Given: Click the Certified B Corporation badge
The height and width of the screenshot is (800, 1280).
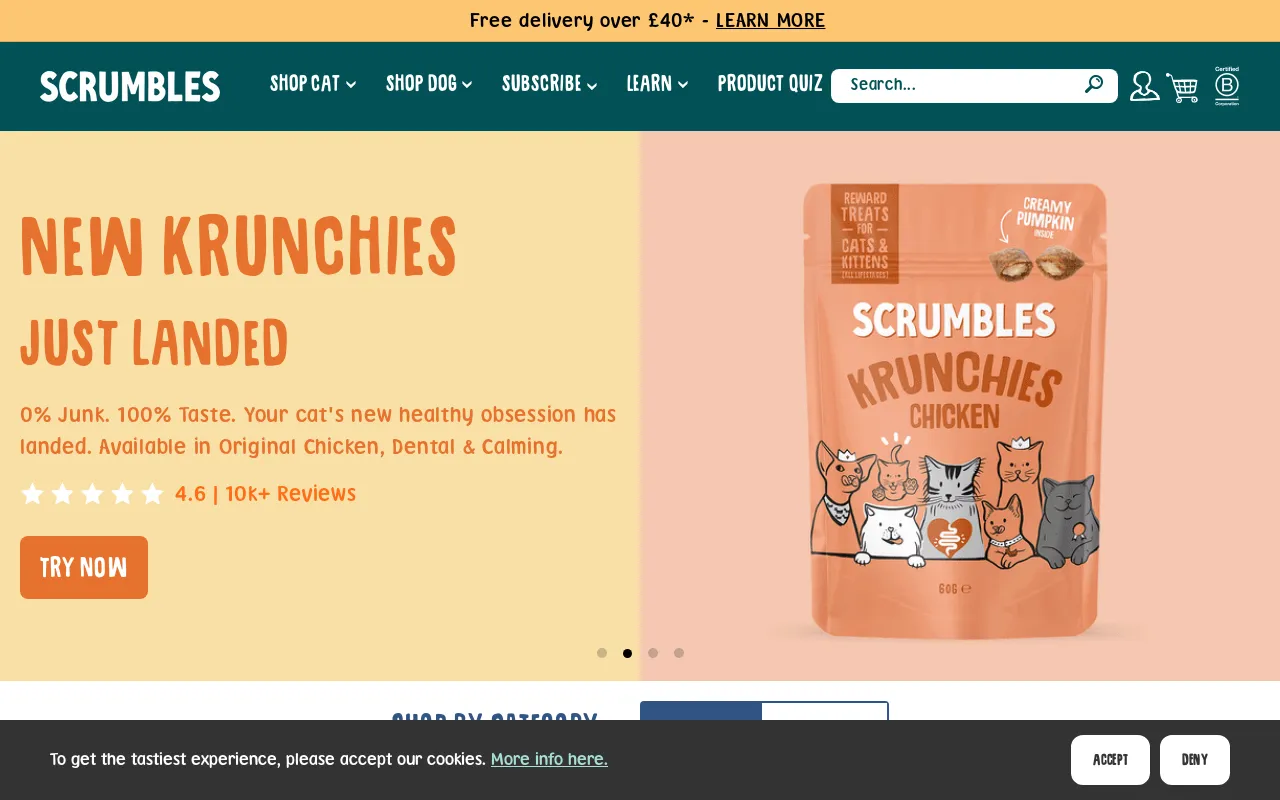Looking at the screenshot, I should (1227, 86).
